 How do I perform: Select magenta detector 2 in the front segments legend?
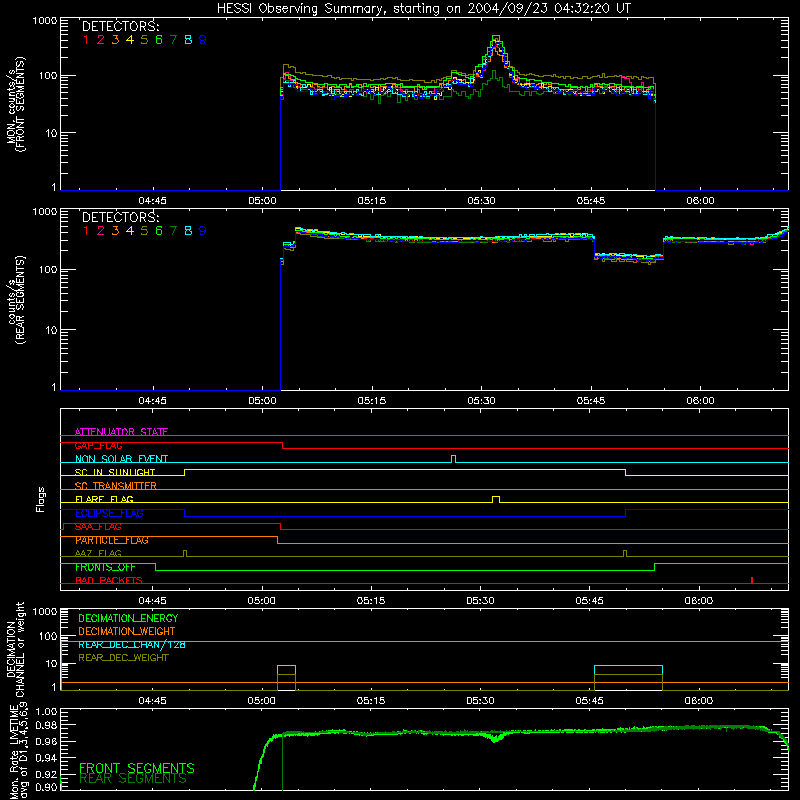point(101,40)
